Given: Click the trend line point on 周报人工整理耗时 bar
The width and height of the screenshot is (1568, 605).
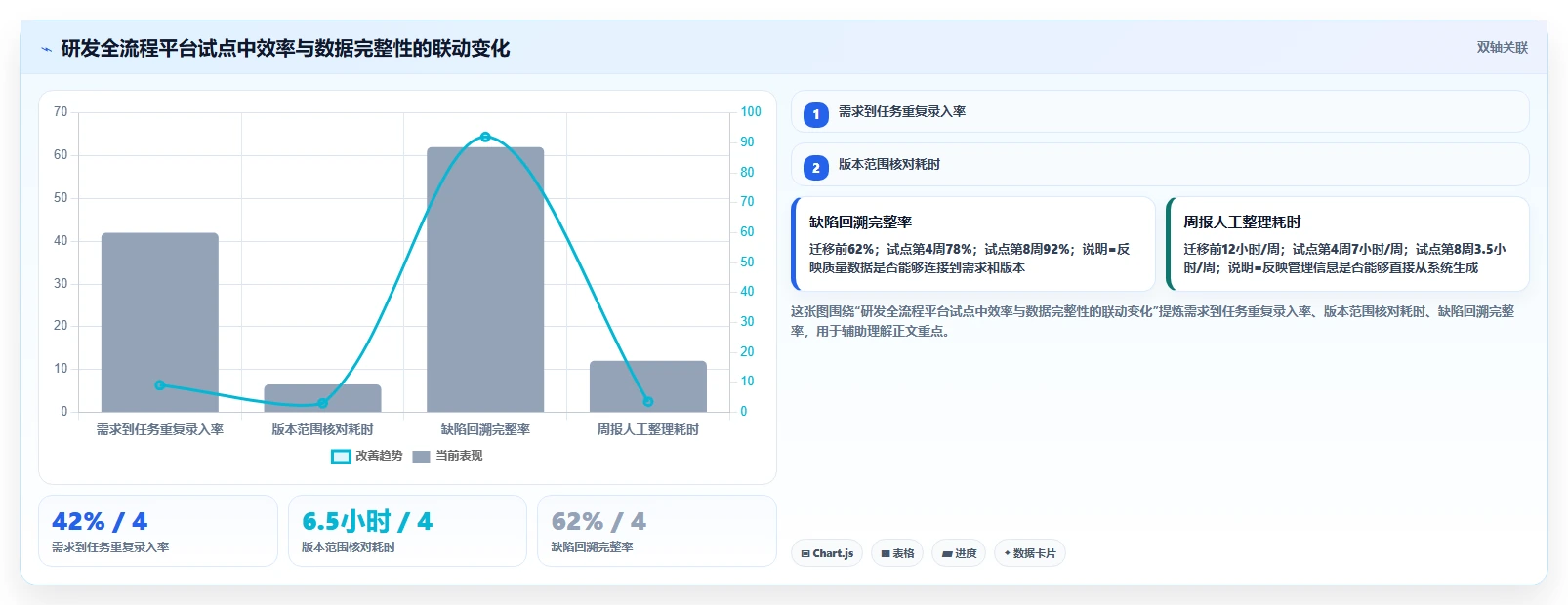Looking at the screenshot, I should click(648, 401).
